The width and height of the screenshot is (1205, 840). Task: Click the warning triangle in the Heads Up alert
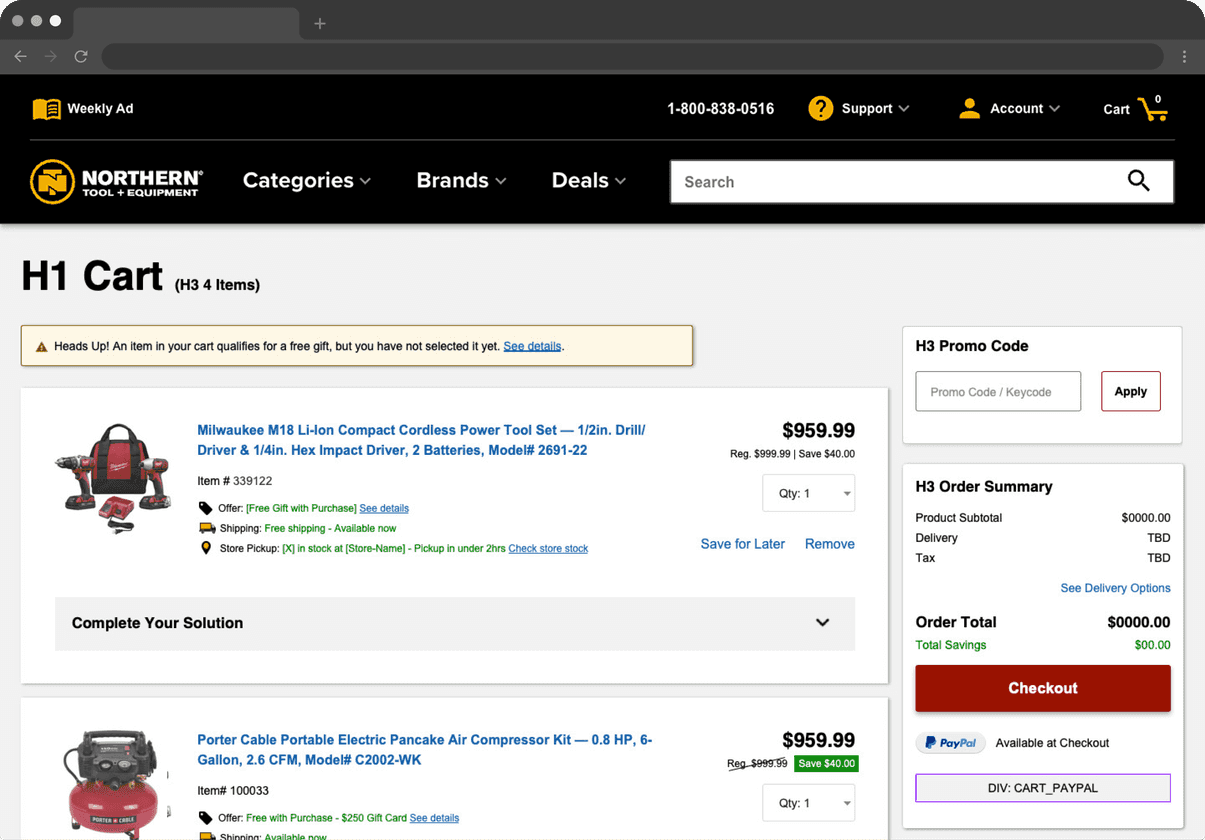click(x=42, y=347)
